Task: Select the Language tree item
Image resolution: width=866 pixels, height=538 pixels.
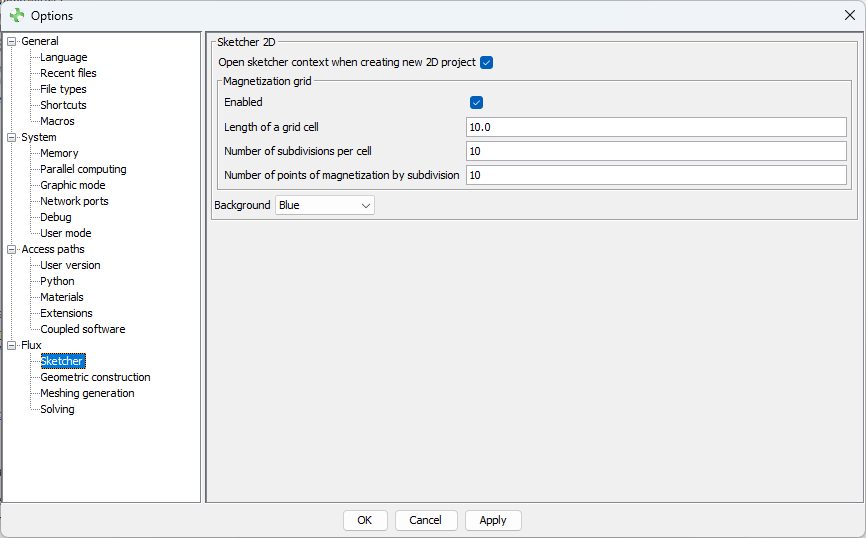Action: 63,57
